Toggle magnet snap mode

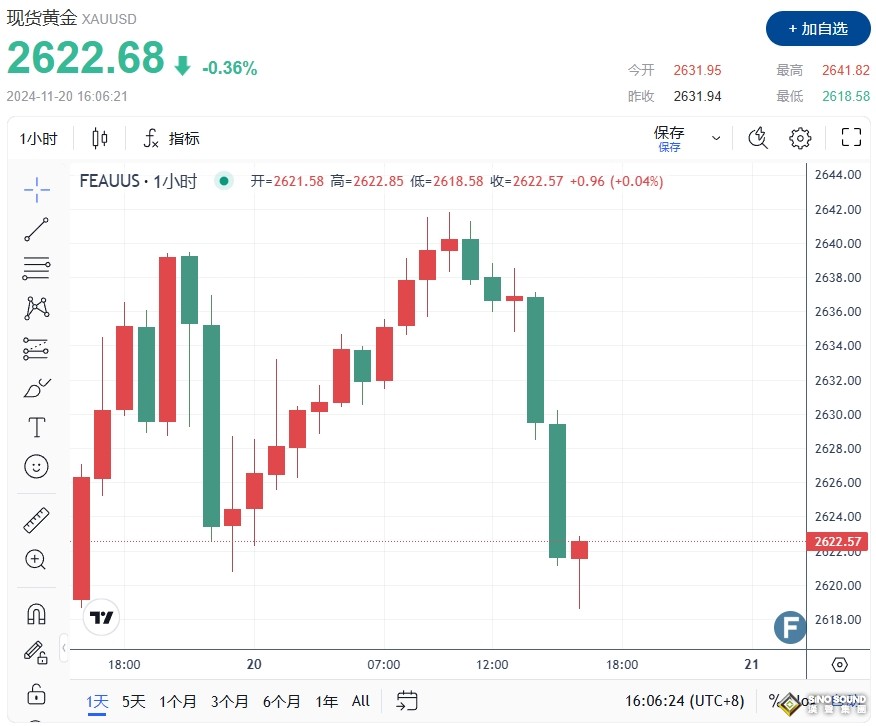[x=36, y=613]
